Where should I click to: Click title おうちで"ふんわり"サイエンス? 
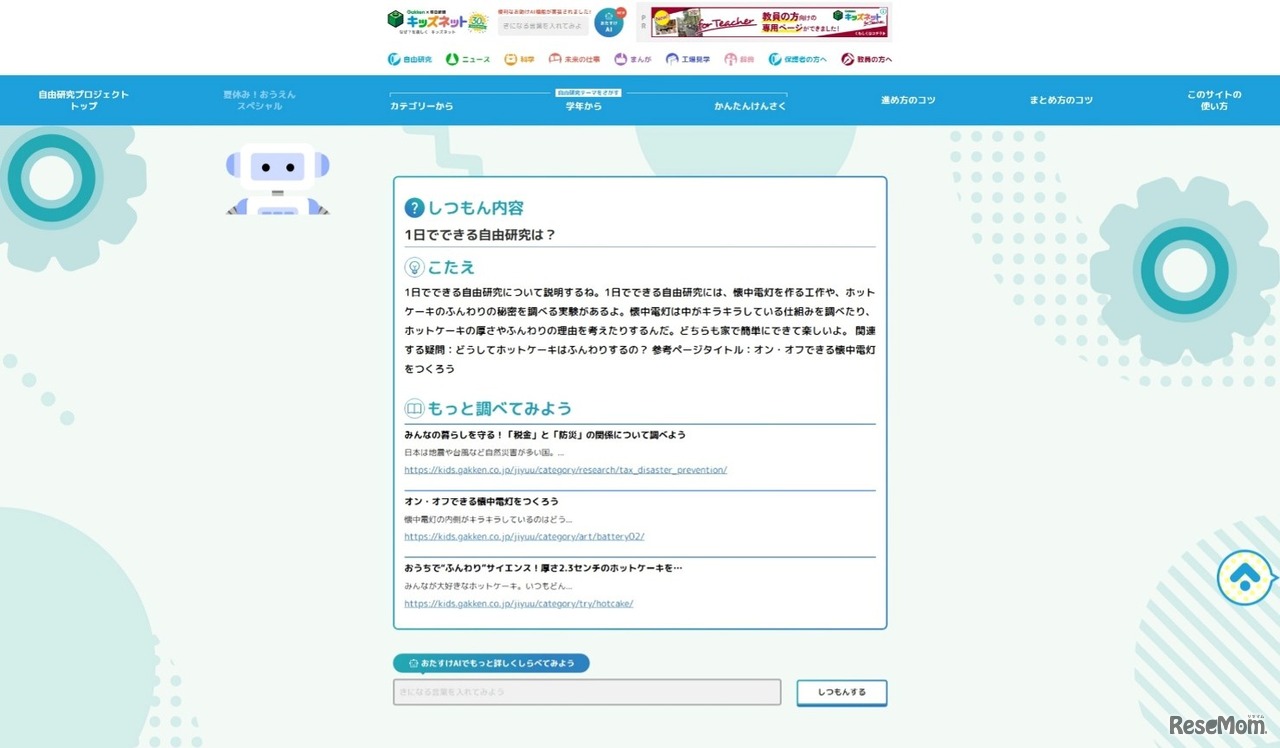click(x=543, y=569)
